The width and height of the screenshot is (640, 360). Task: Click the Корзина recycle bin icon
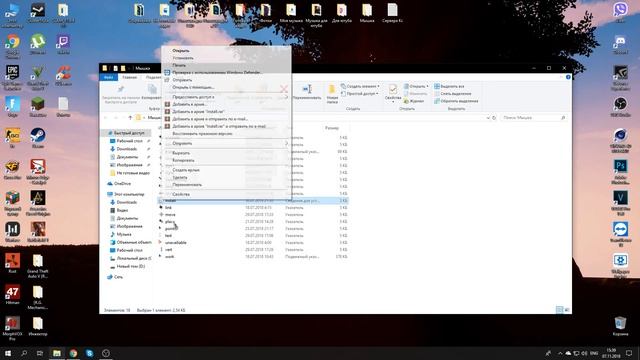620,326
